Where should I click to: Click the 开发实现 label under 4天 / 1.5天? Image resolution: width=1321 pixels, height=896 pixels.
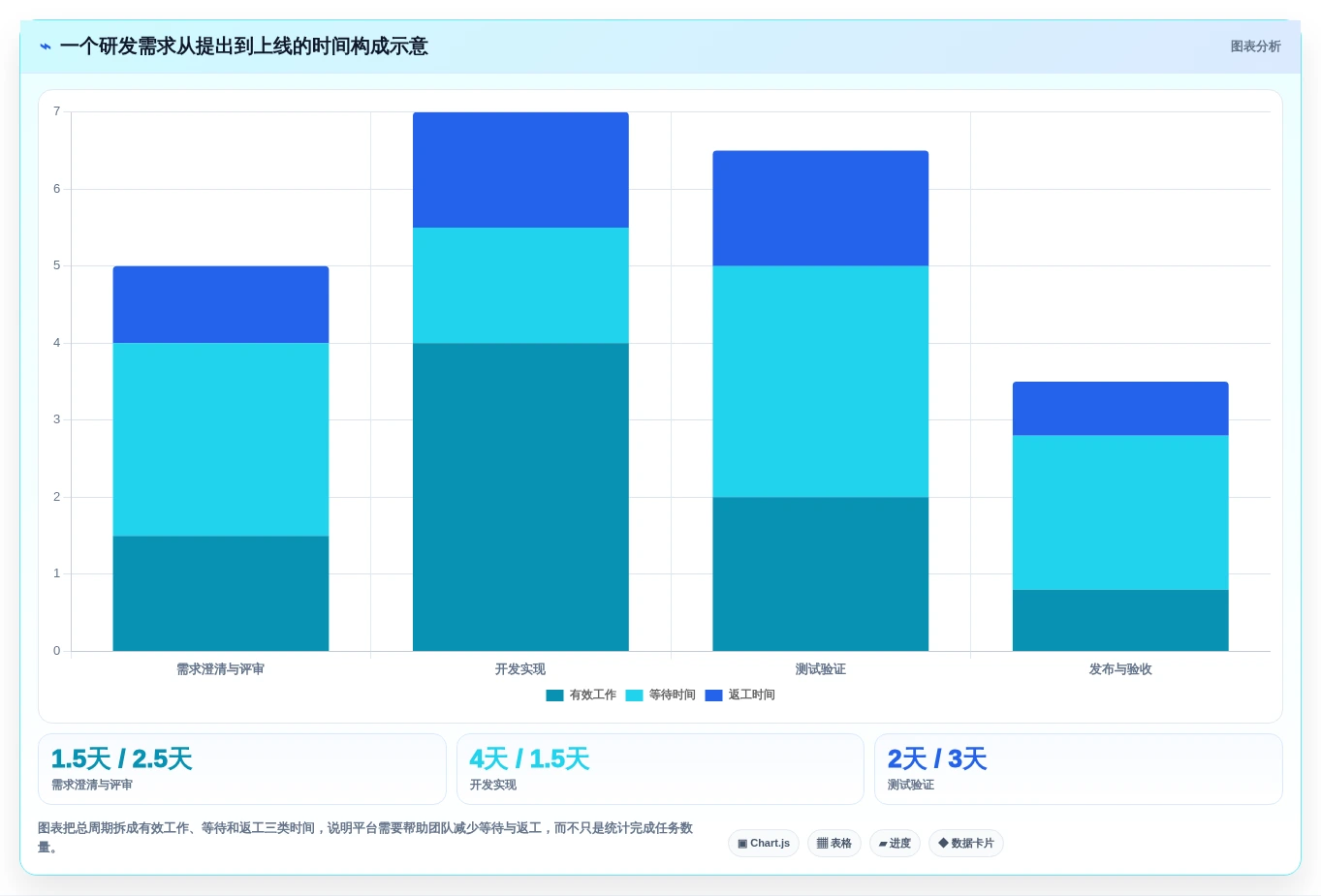493,786
